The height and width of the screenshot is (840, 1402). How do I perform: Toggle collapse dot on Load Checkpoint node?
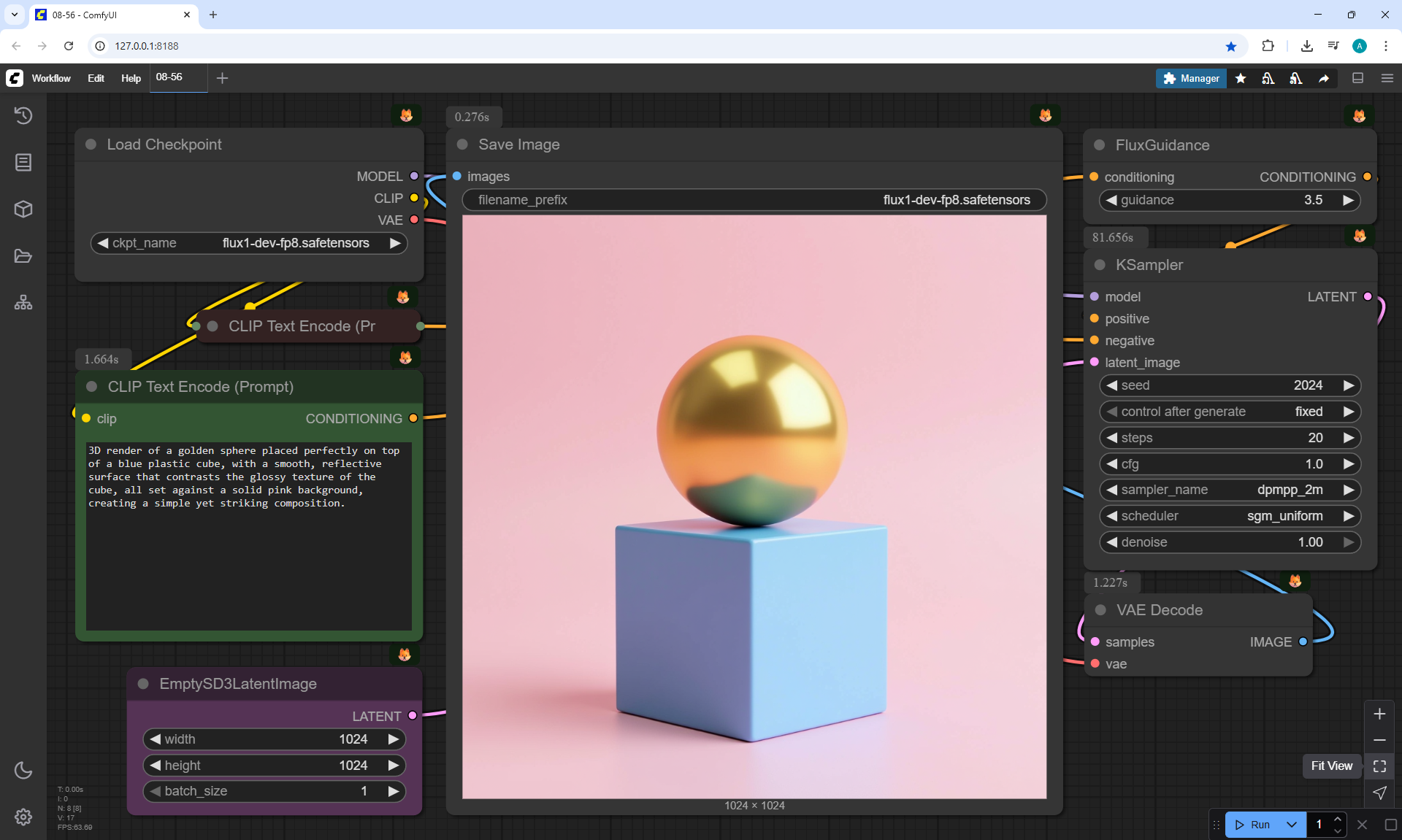tap(91, 145)
